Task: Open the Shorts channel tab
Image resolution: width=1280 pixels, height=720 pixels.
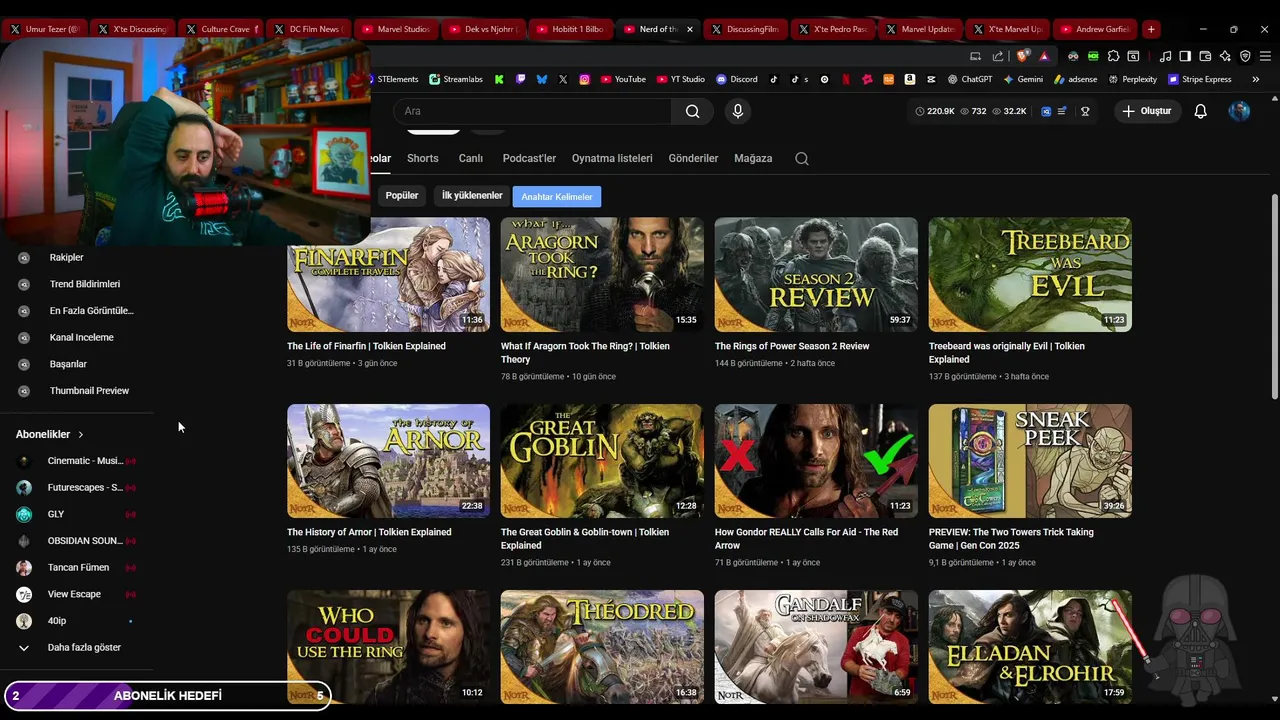Action: [422, 158]
